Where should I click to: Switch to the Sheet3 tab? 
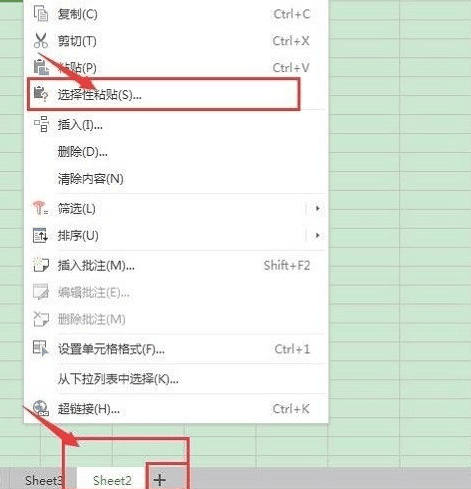coord(43,480)
